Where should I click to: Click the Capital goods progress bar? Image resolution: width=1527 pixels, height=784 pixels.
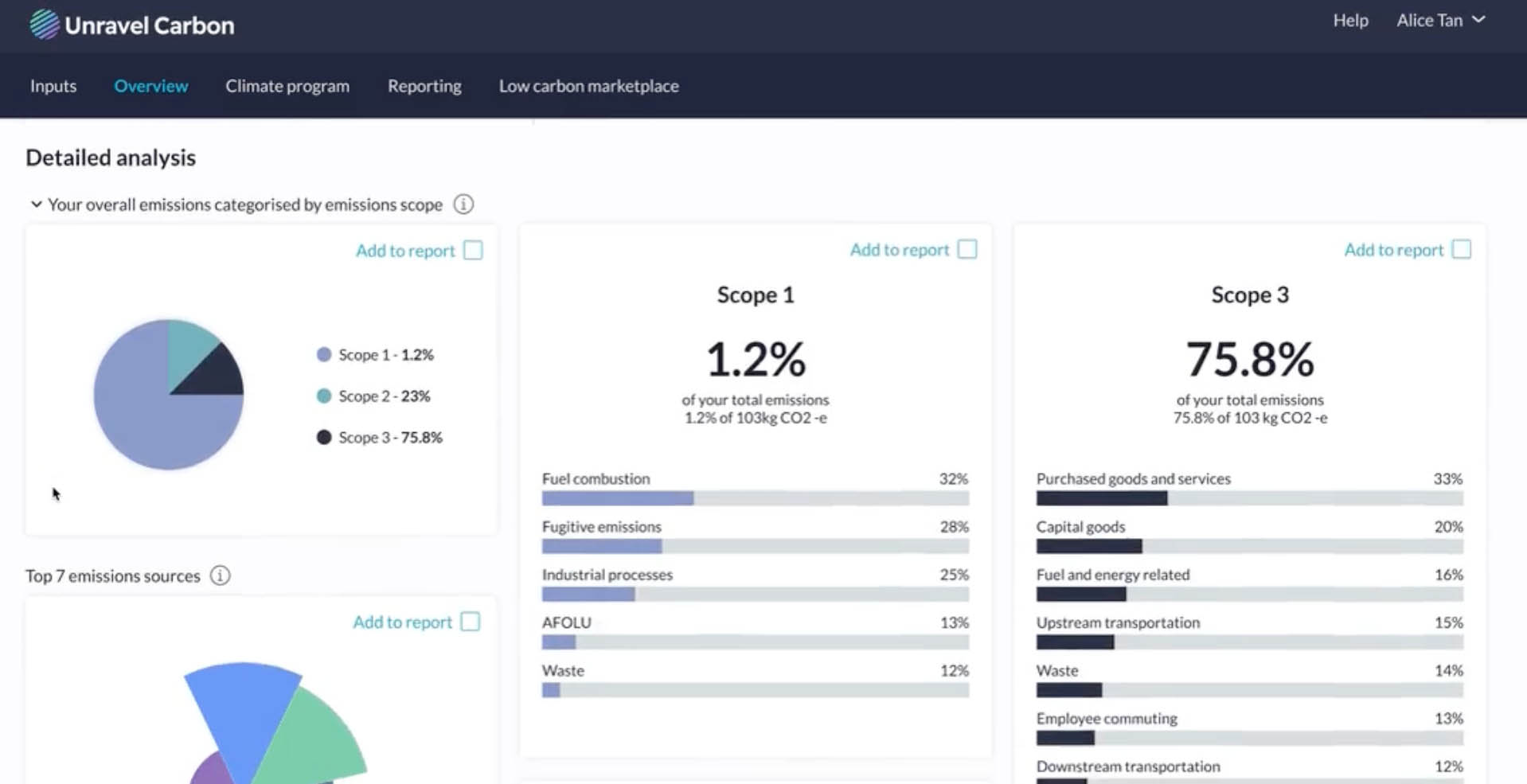1250,546
